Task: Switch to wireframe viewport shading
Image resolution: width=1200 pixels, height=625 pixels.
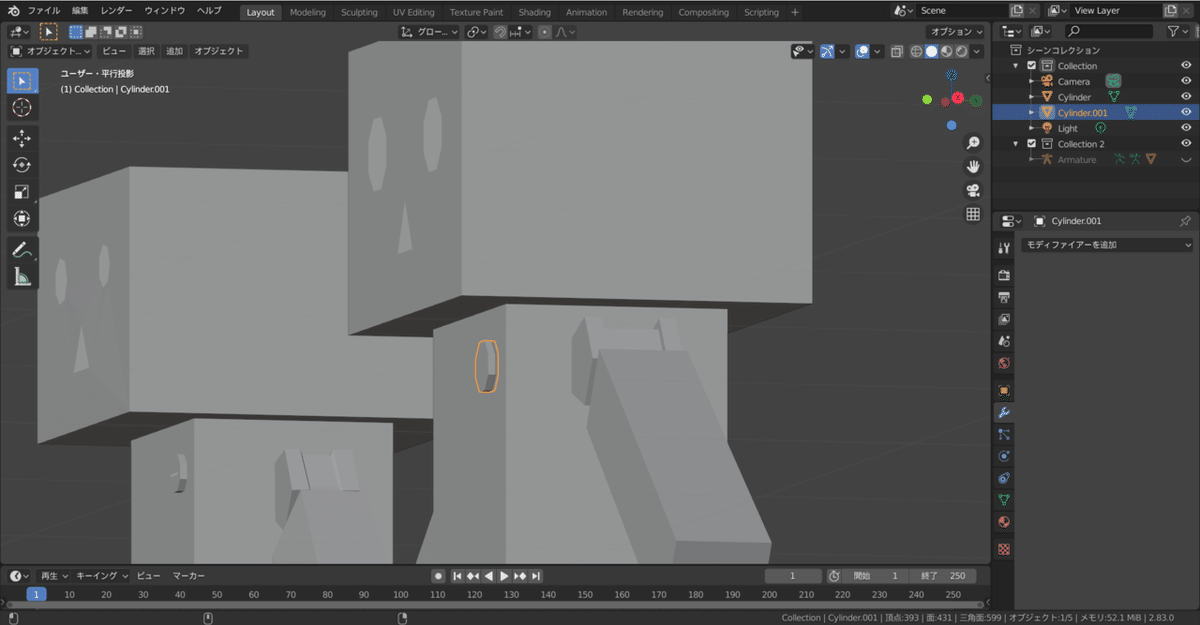Action: (918, 51)
